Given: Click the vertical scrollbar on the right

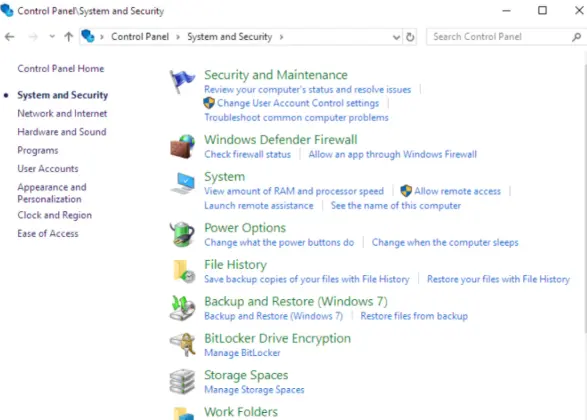Looking at the screenshot, I should click(x=585, y=198).
